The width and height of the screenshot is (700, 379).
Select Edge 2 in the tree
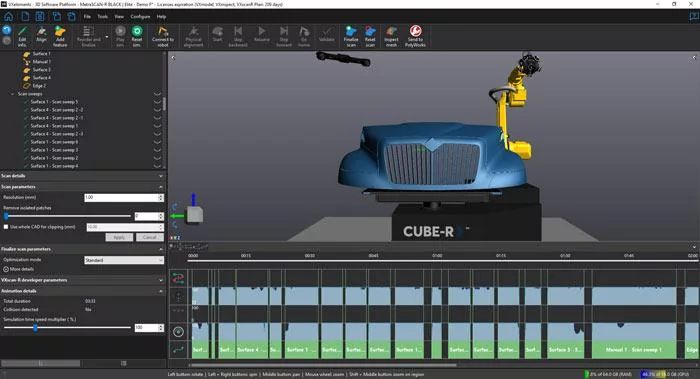click(x=39, y=86)
